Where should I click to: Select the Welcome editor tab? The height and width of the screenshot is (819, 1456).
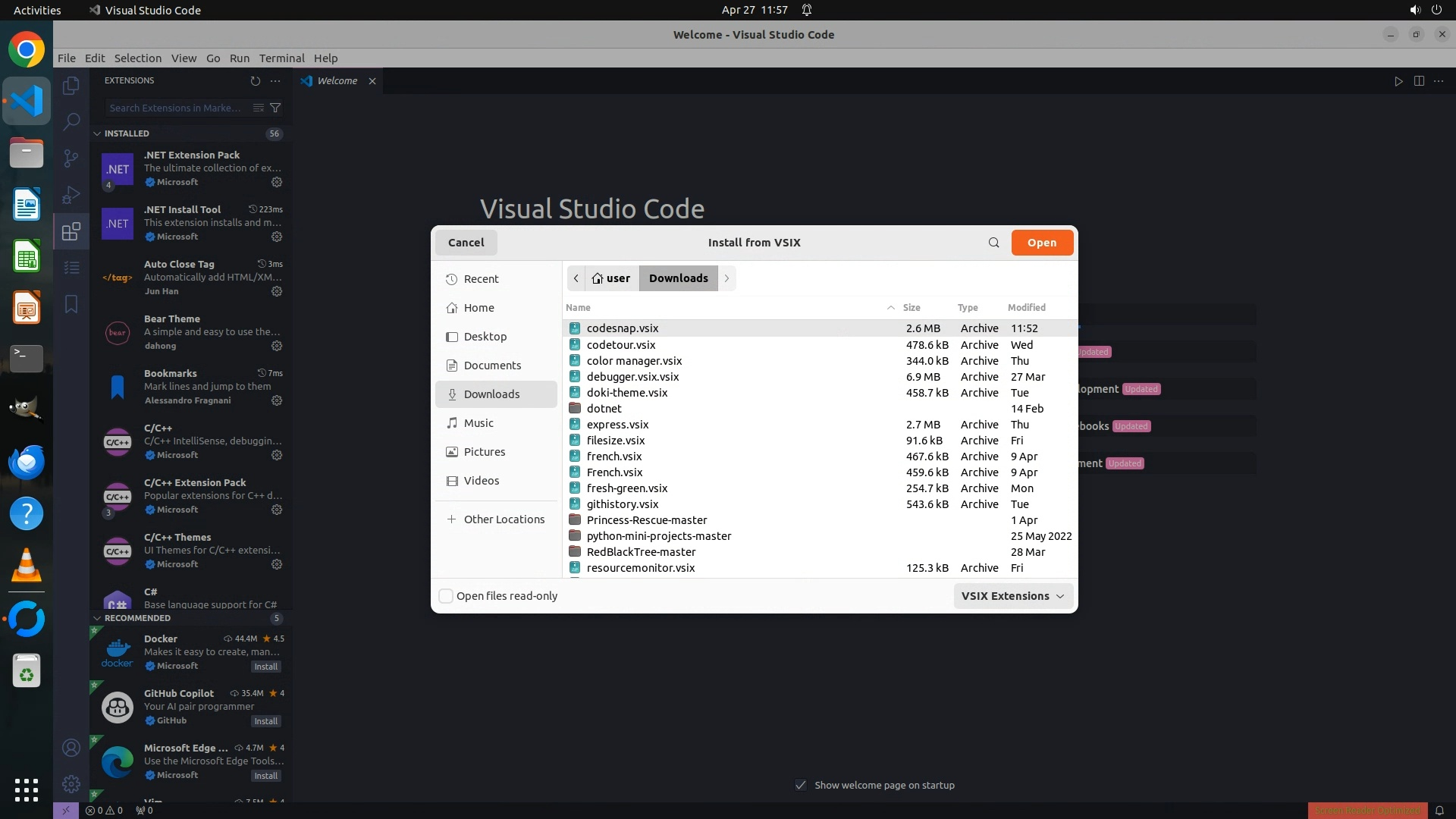[337, 81]
